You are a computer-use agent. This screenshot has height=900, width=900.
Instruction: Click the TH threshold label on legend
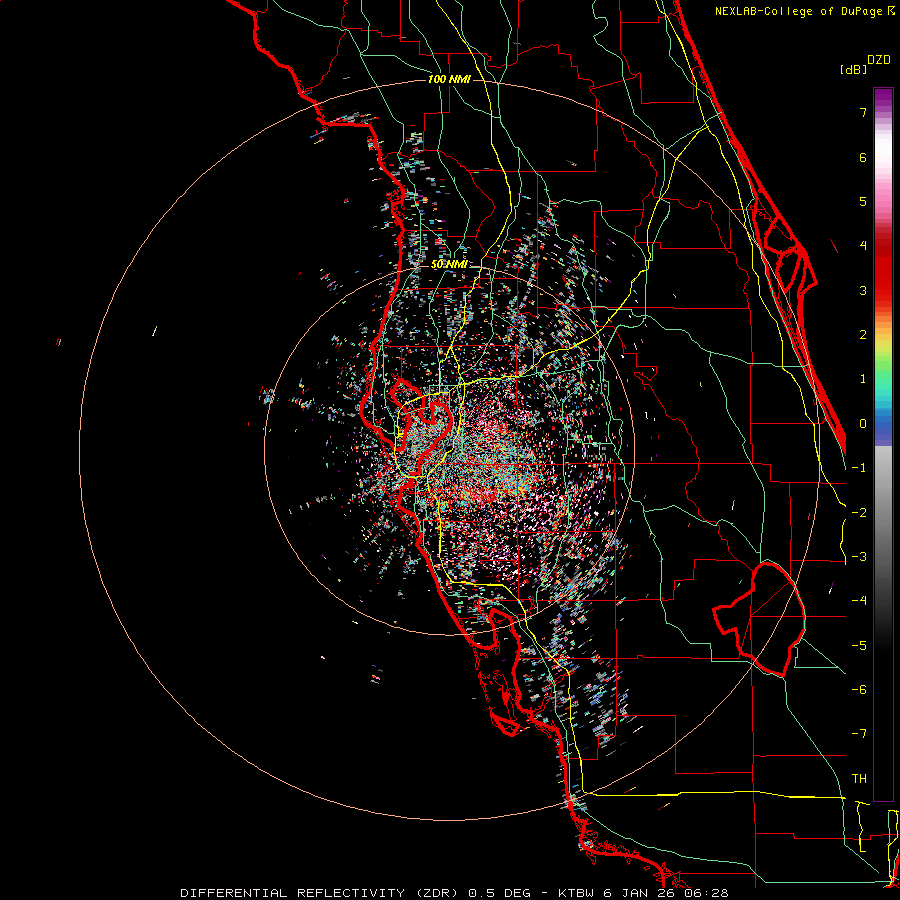click(859, 779)
